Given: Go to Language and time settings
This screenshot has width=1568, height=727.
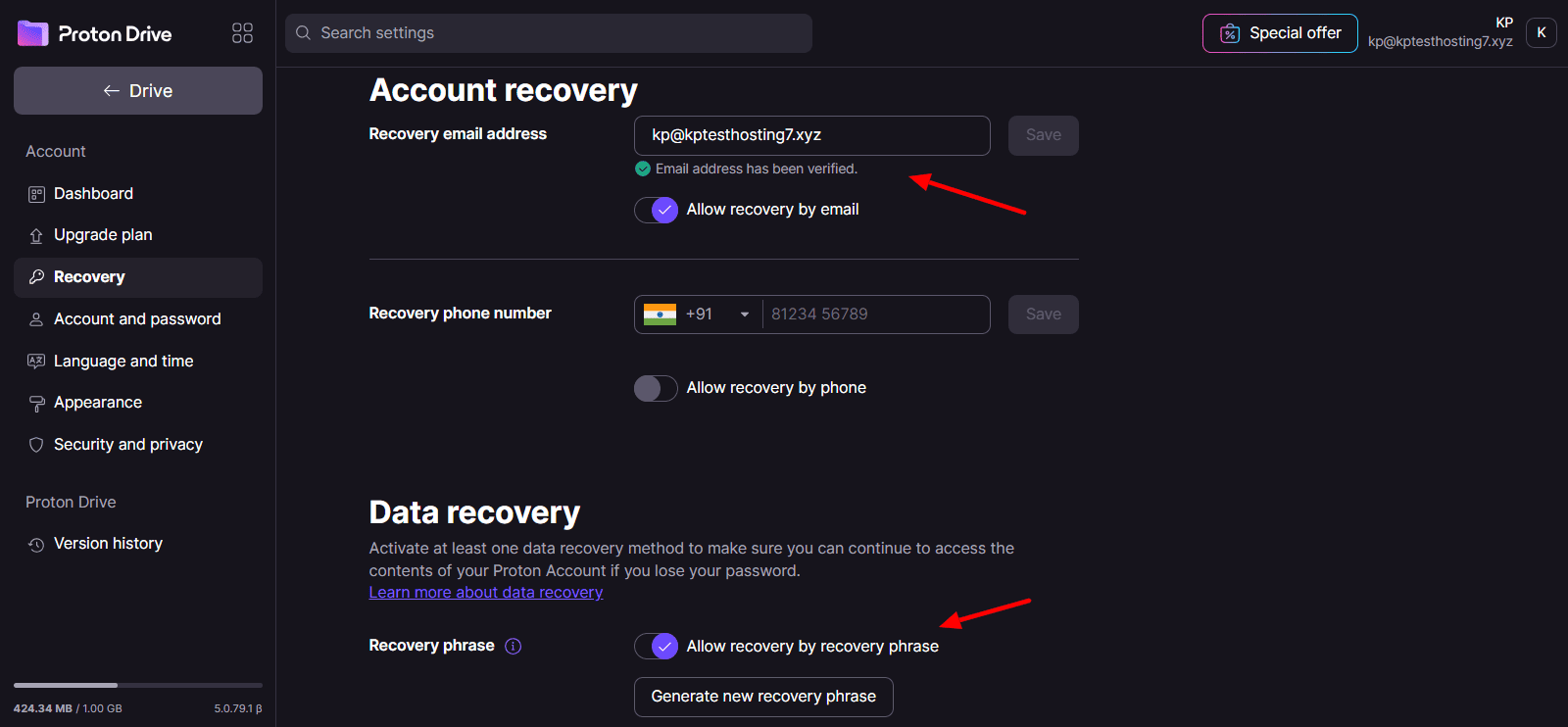Looking at the screenshot, I should pos(123,362).
